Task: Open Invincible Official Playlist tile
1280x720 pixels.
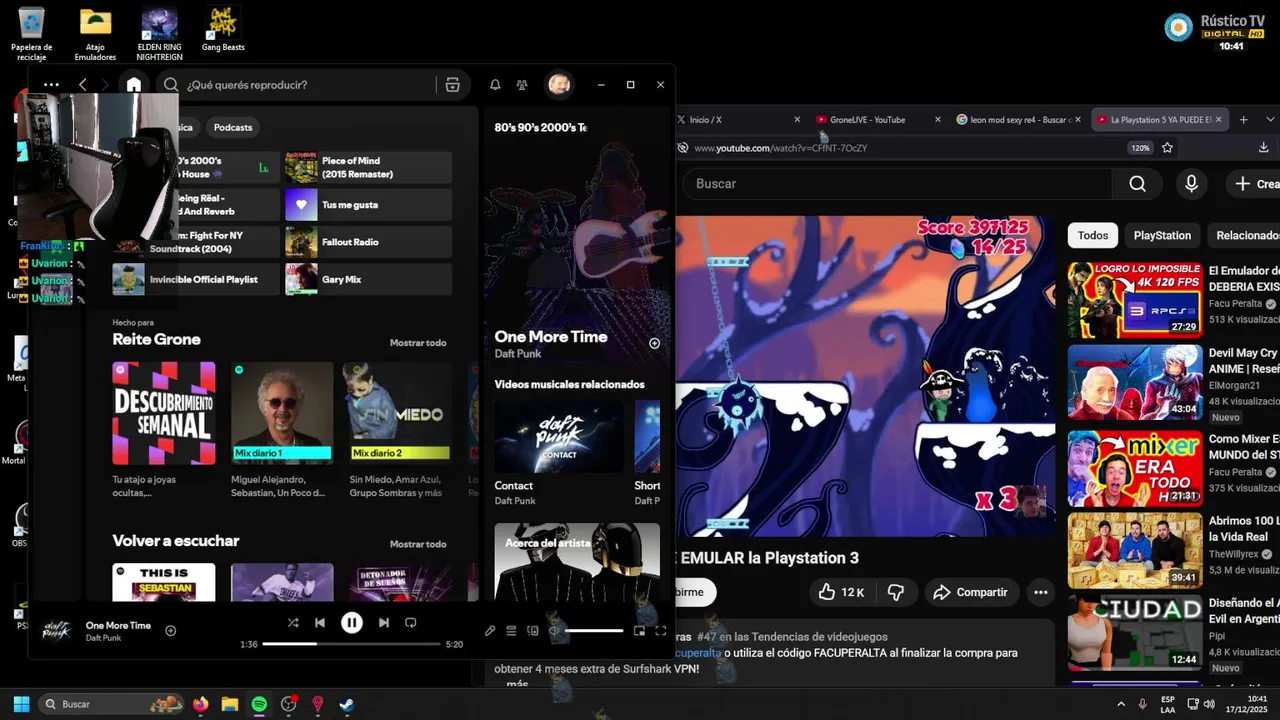Action: coord(196,279)
